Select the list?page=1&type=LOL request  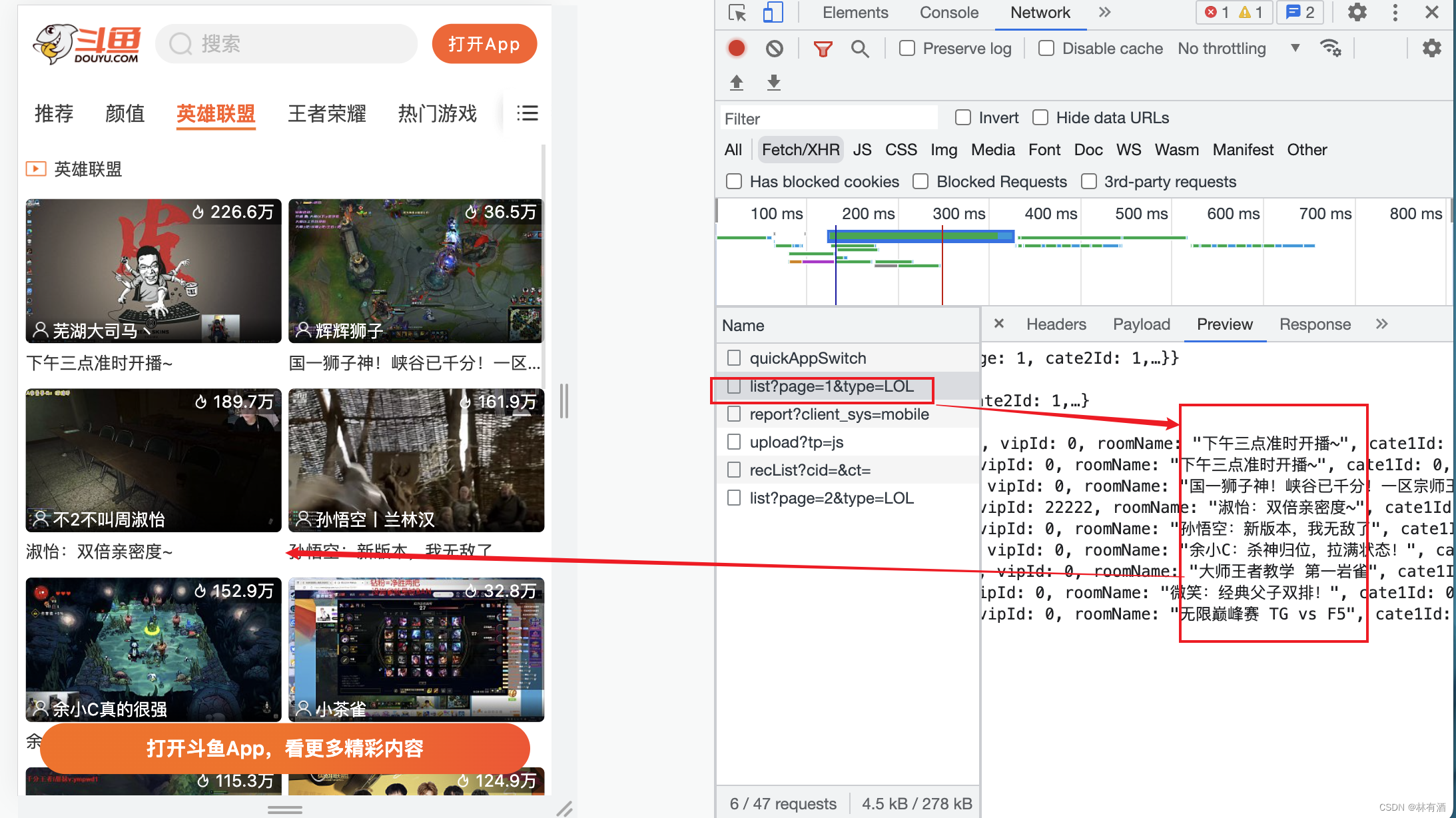point(847,386)
